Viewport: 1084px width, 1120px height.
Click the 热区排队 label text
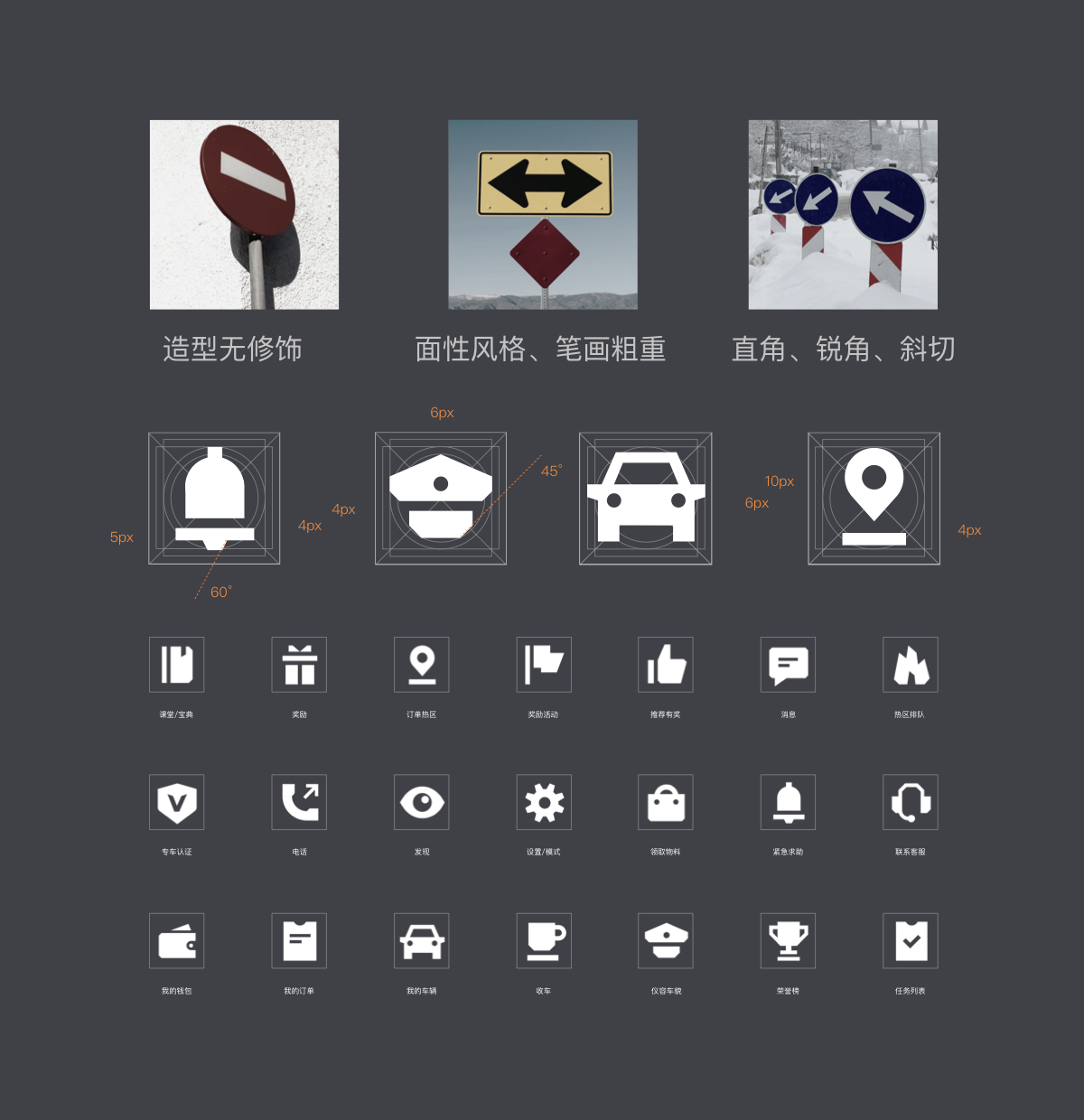pyautogui.click(x=910, y=714)
